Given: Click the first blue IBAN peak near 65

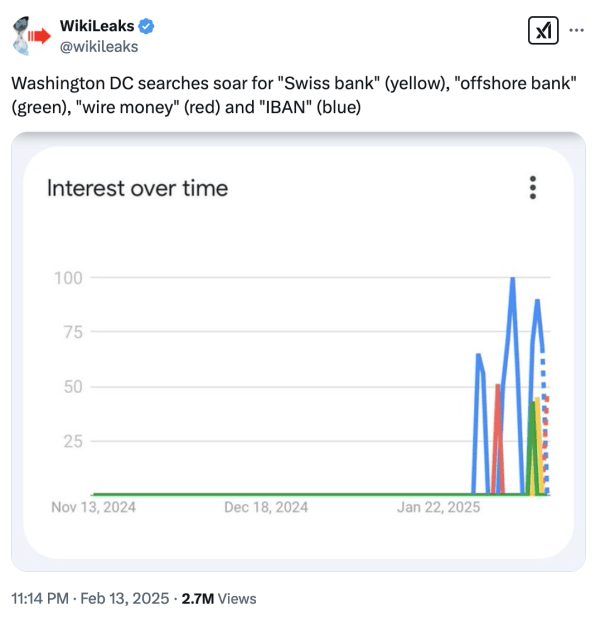Looking at the screenshot, I should click(x=479, y=355).
